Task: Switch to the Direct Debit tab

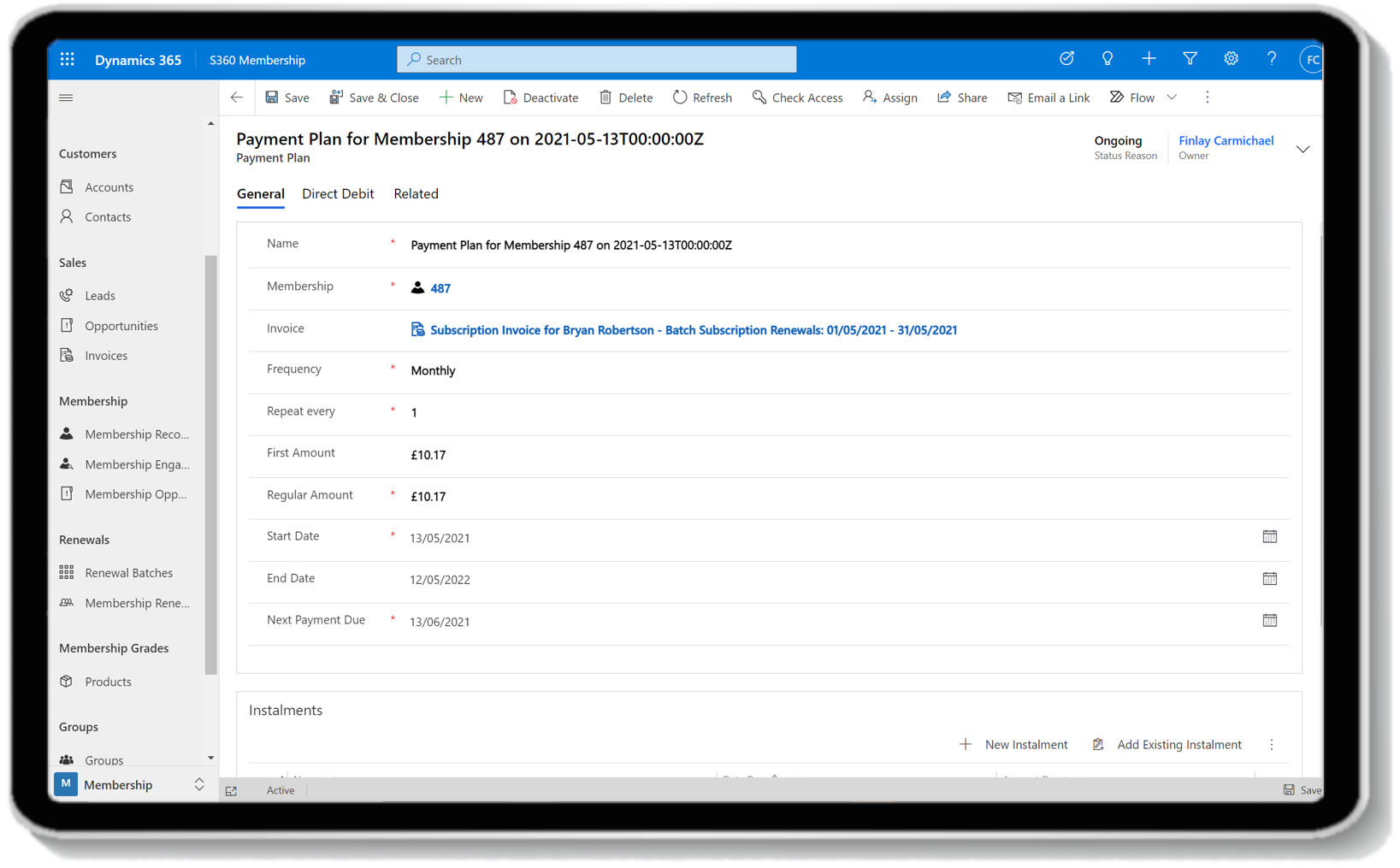Action: click(x=338, y=194)
